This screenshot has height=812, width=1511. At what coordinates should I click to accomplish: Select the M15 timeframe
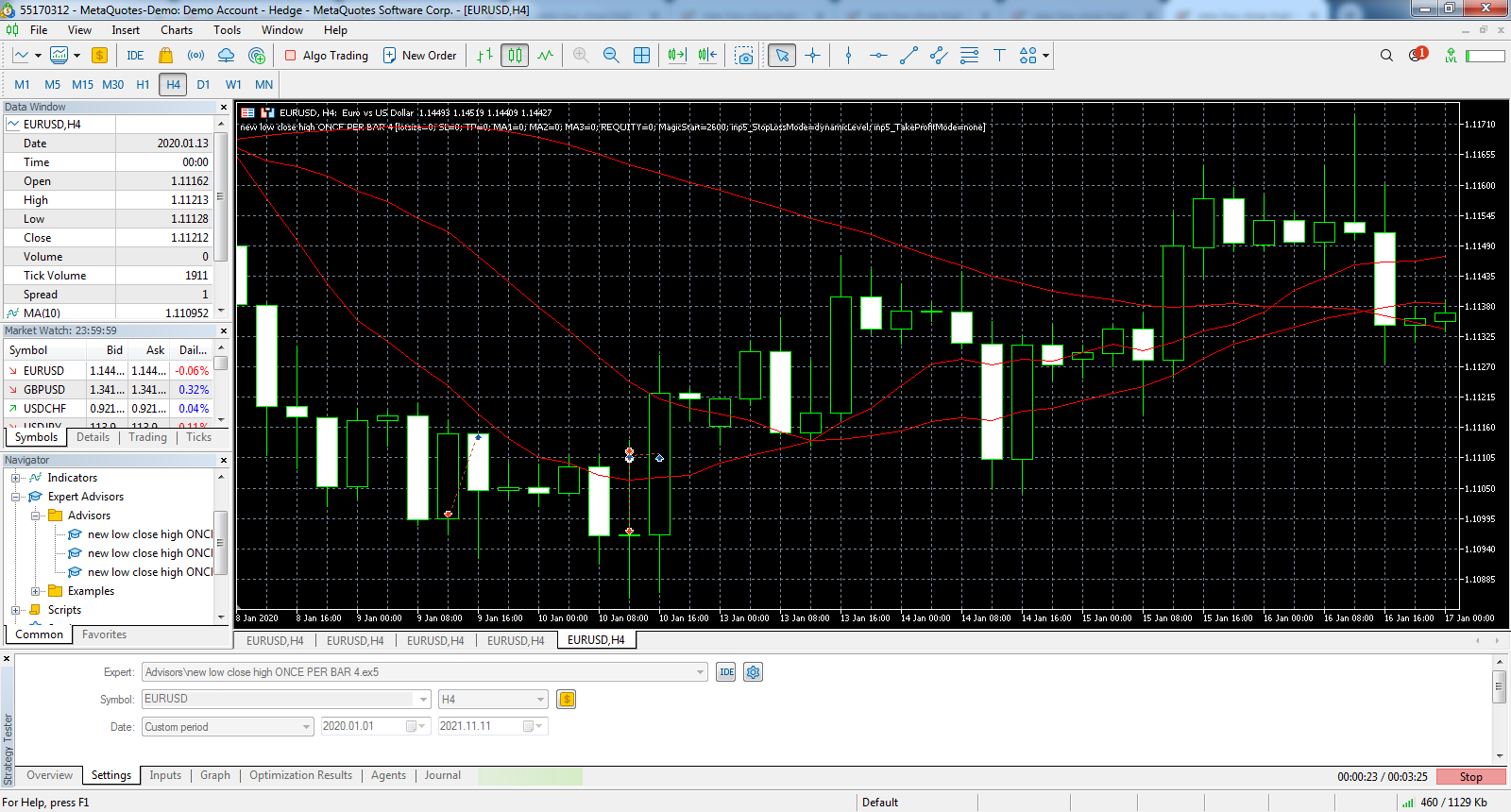82,84
